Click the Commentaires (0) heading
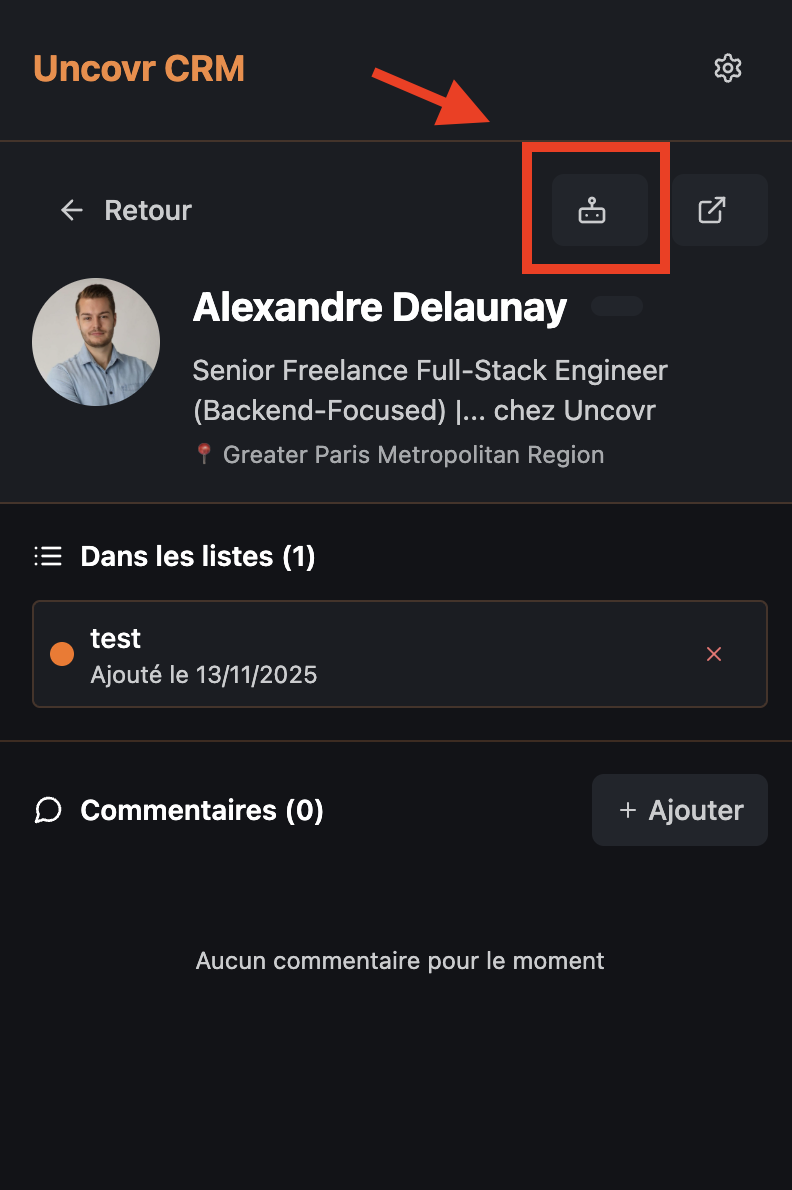 coord(202,810)
